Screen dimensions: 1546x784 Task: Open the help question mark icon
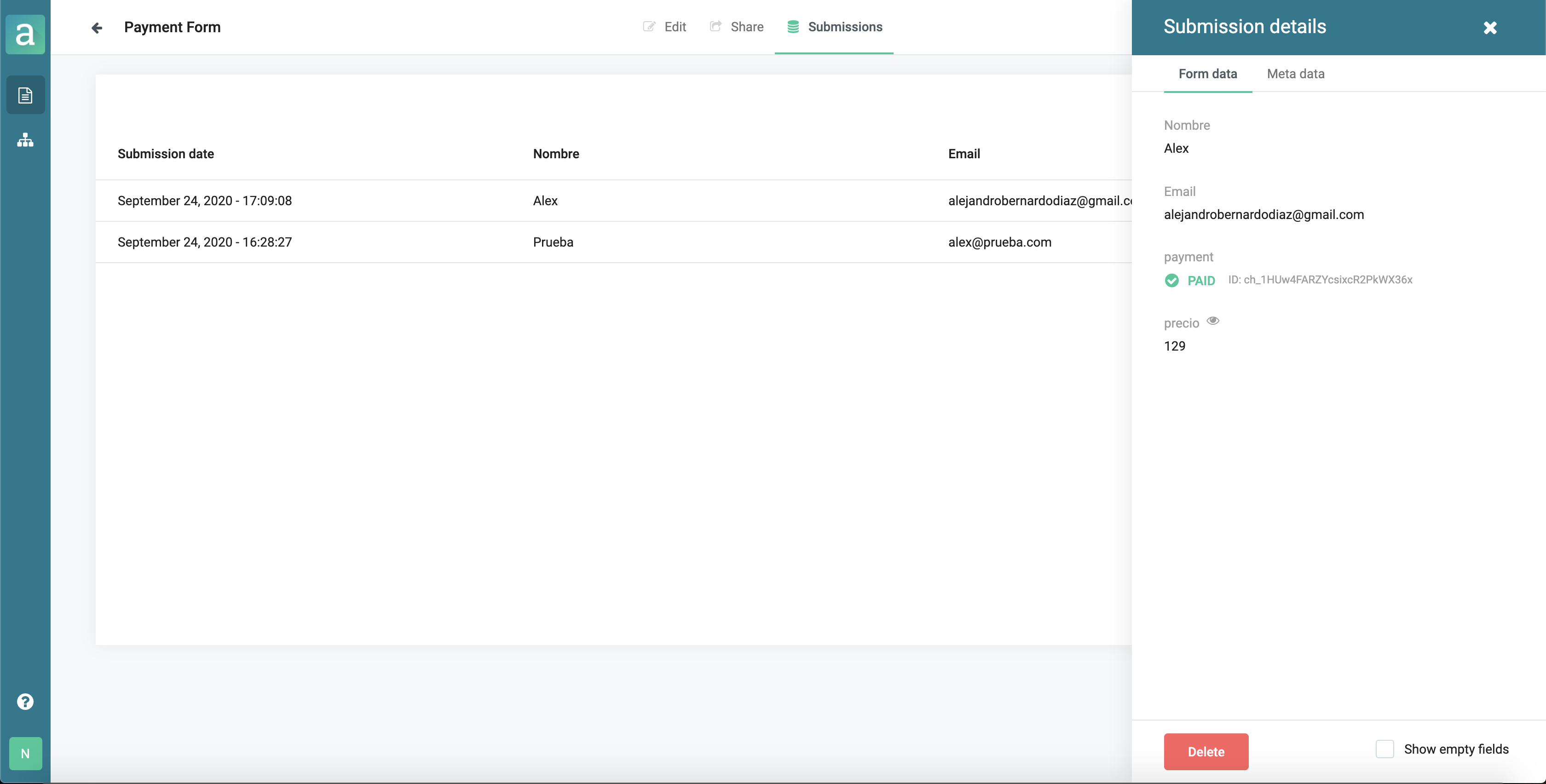coord(25,701)
